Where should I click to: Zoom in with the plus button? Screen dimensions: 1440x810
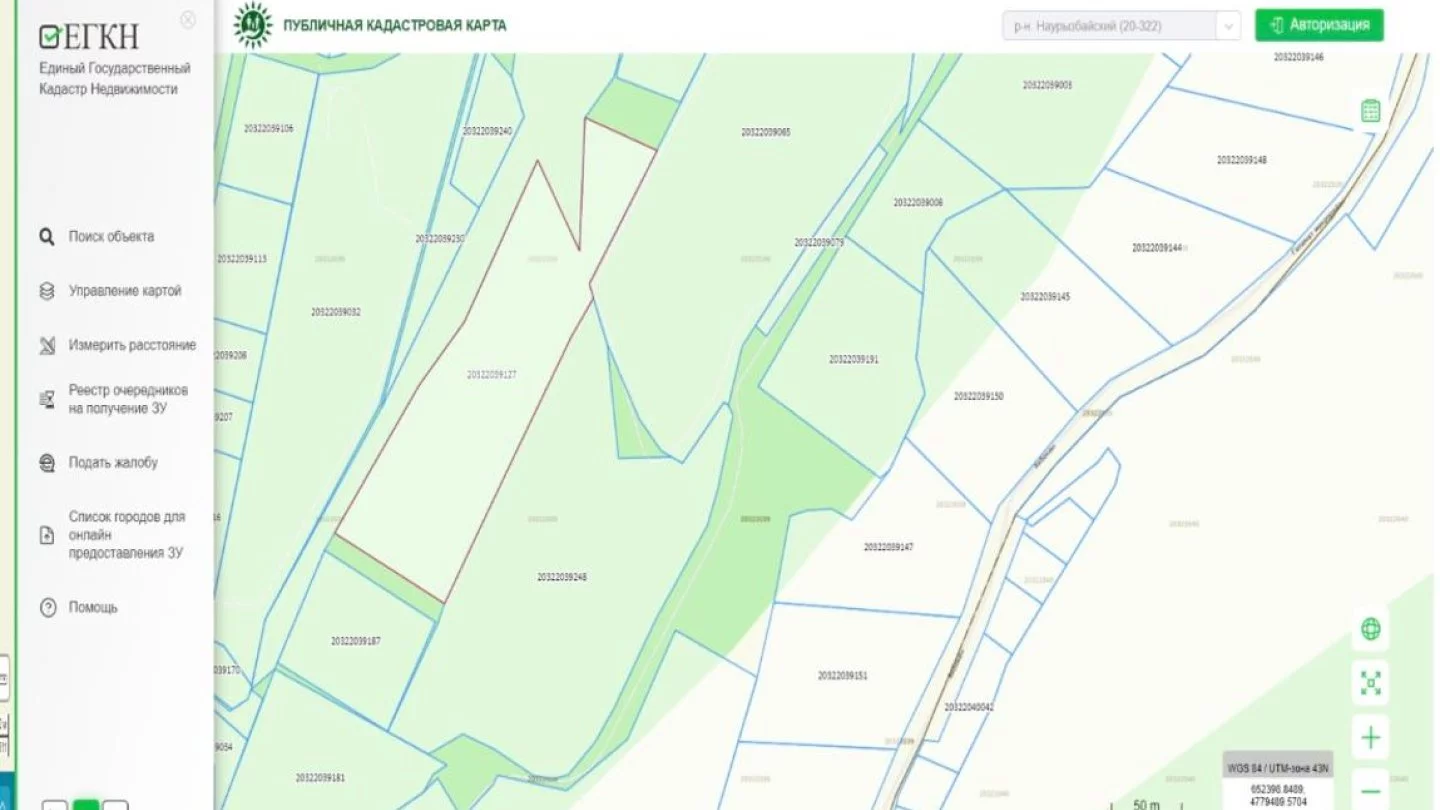[1370, 738]
